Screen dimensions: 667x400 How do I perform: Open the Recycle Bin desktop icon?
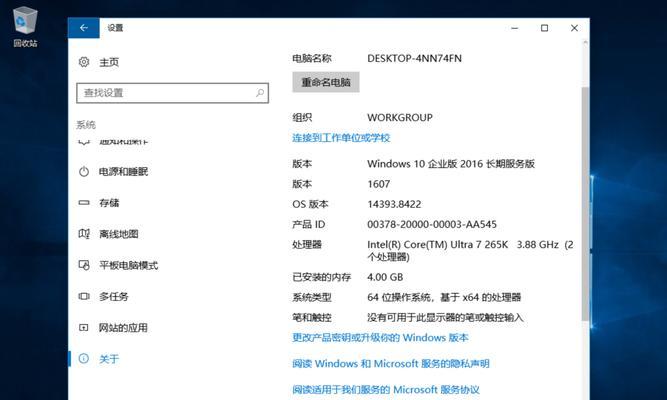point(25,26)
